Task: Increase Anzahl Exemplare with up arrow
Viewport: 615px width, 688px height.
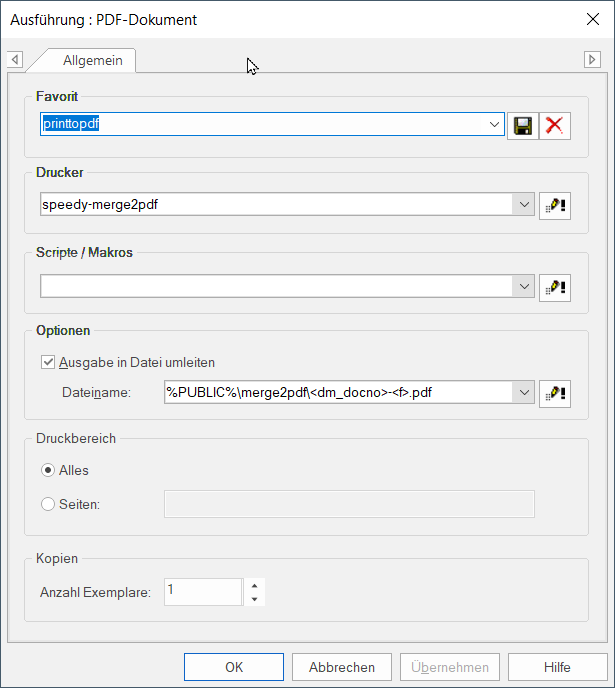Action: (255, 585)
